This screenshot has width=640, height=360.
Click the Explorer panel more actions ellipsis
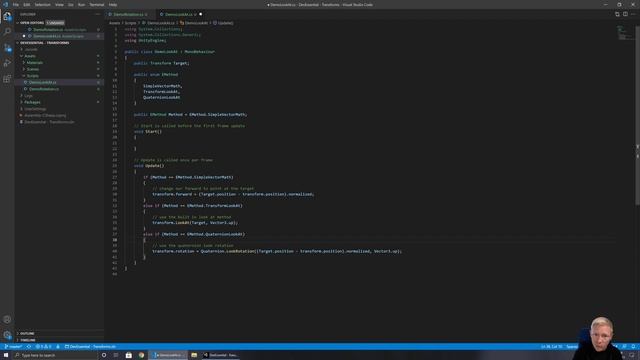98,14
